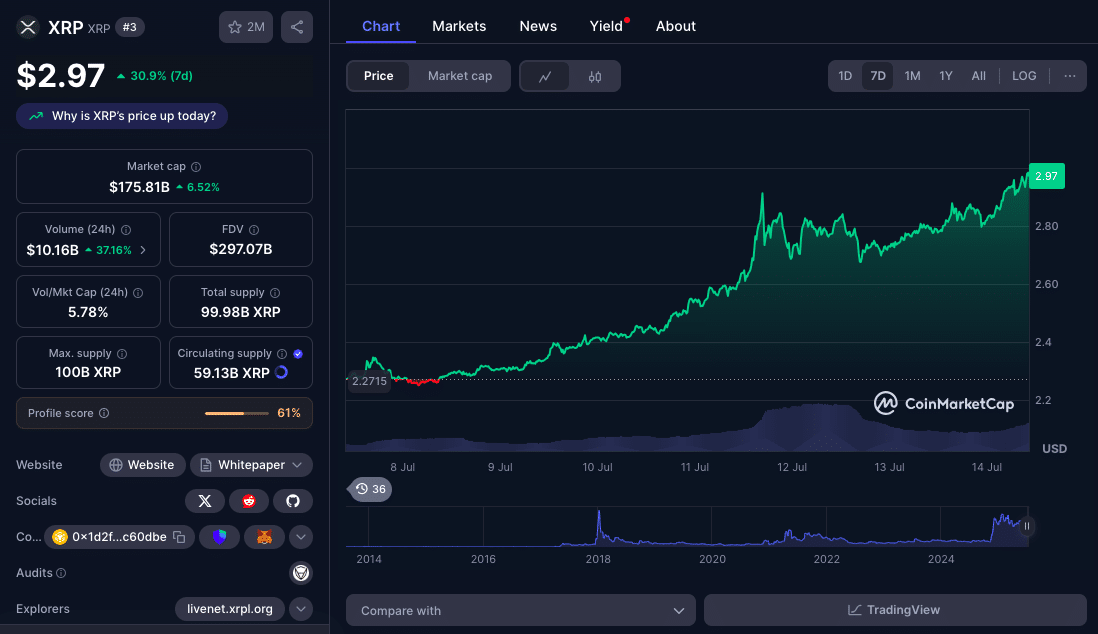1098x634 pixels.
Task: Open the audit provider badge icon
Action: click(x=301, y=573)
